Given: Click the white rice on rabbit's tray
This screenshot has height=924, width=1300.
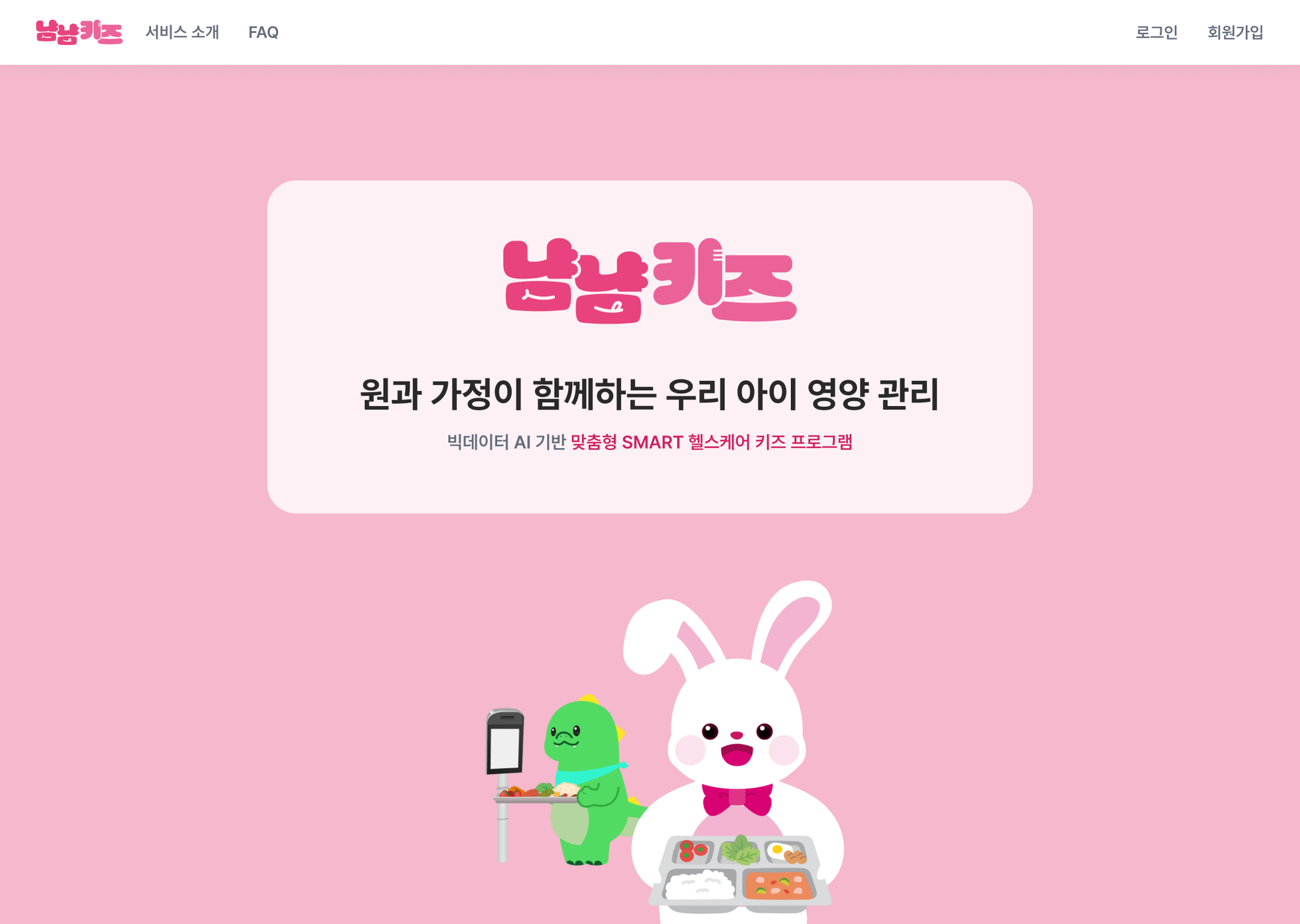Looking at the screenshot, I should (x=700, y=885).
